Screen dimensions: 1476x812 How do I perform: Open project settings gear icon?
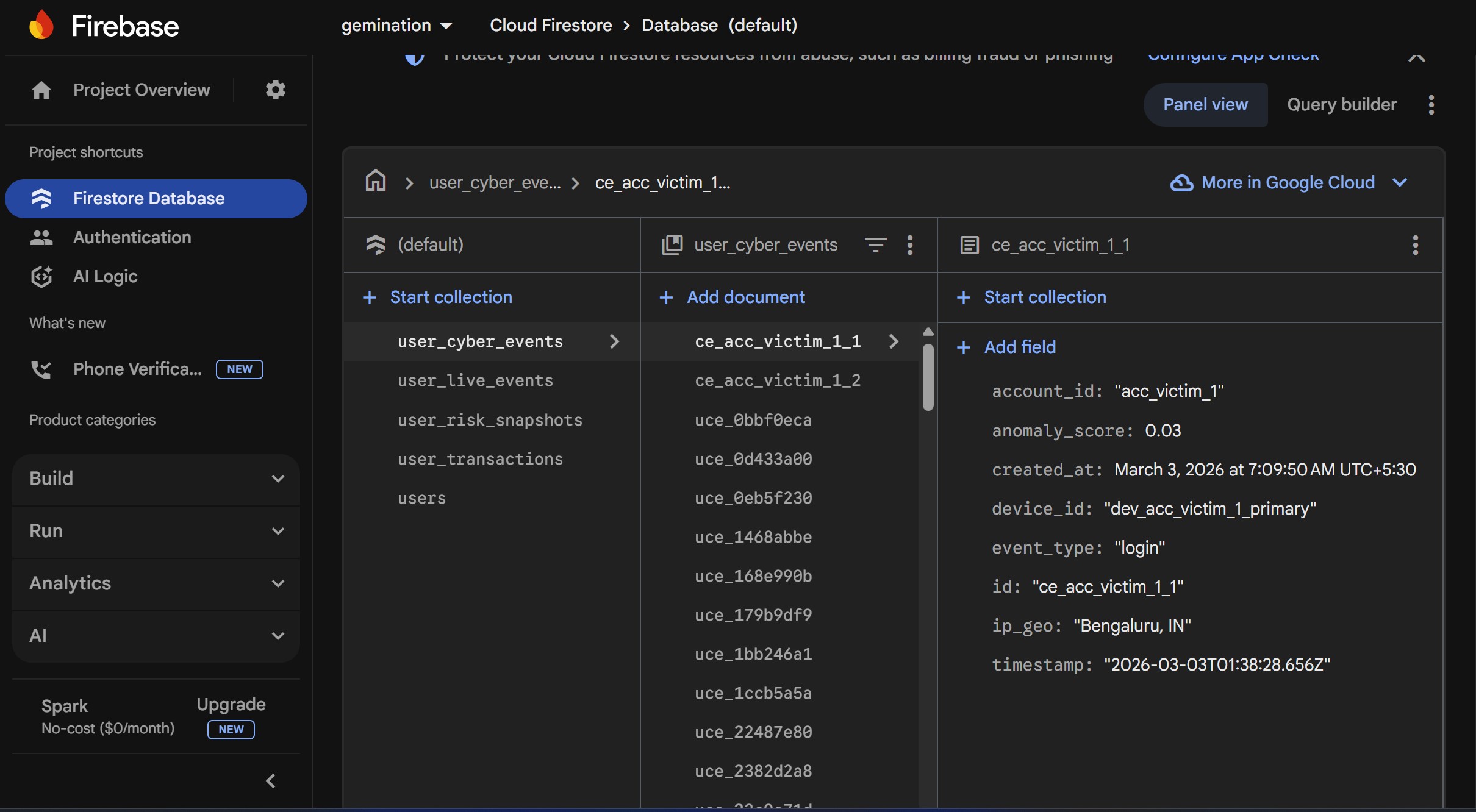pos(275,90)
